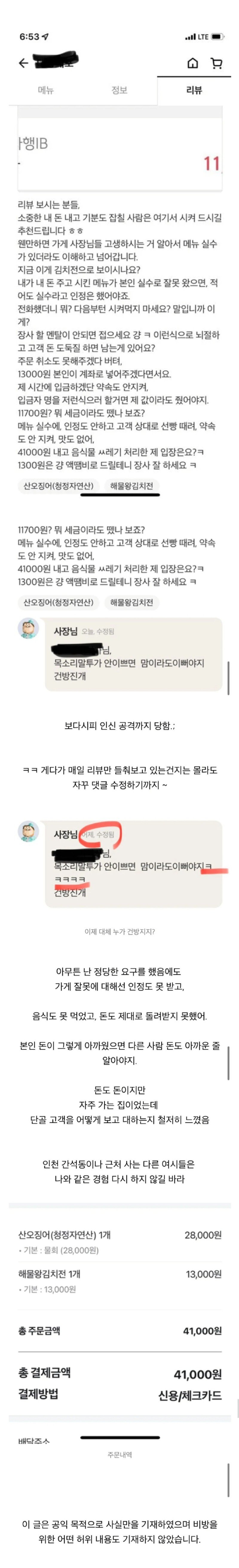Tap 산오징어(청정자연산) tag directly above owner reply
The height and width of the screenshot is (1568, 239).
(x=58, y=602)
